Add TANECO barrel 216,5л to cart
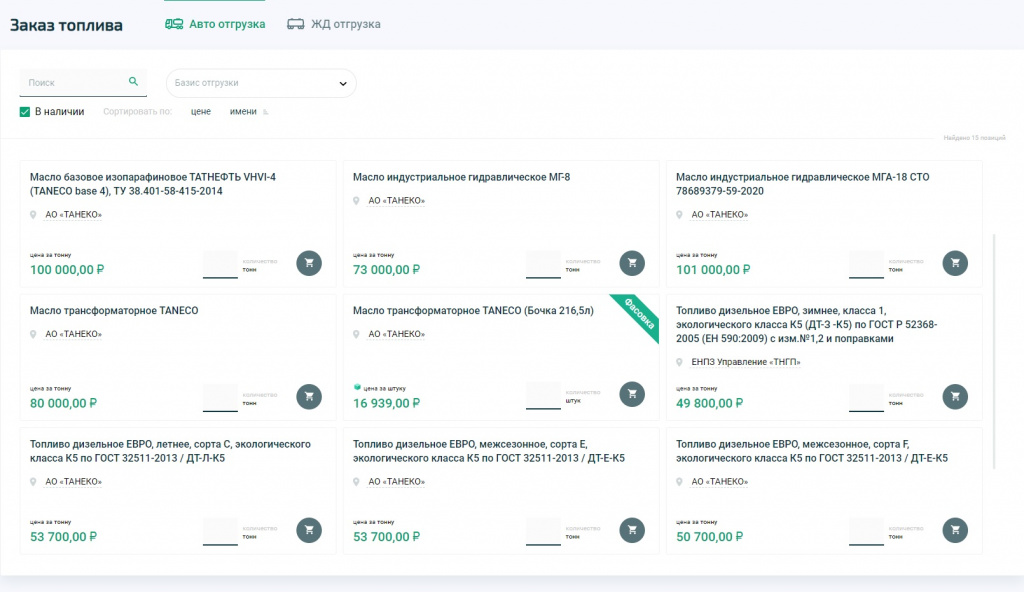The height and width of the screenshot is (592, 1024). [x=632, y=394]
